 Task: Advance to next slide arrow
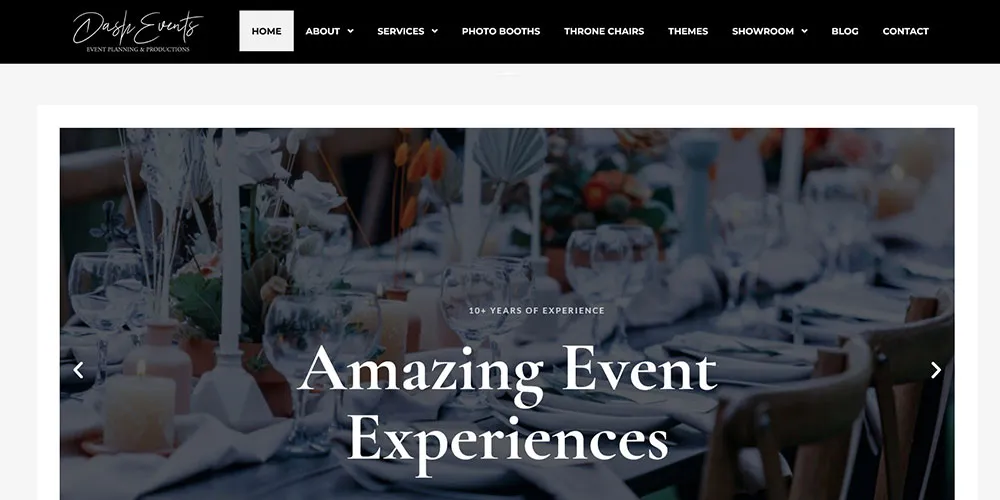pyautogui.click(x=936, y=370)
